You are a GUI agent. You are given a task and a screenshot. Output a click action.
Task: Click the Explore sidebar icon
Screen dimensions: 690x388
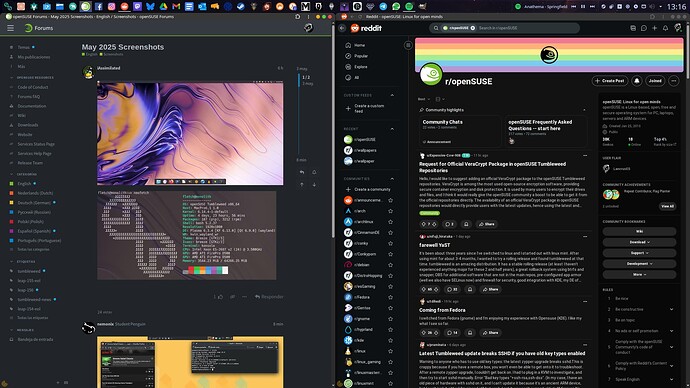click(348, 67)
